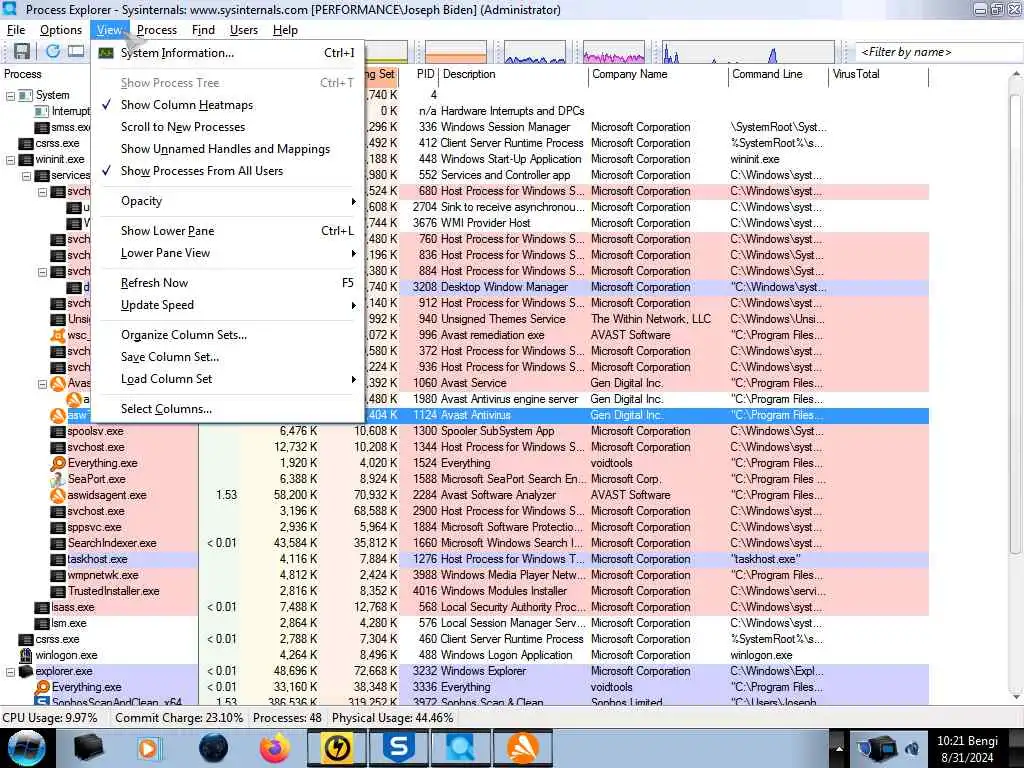Open media player from the taskbar
The width and height of the screenshot is (1024, 768).
[148, 748]
